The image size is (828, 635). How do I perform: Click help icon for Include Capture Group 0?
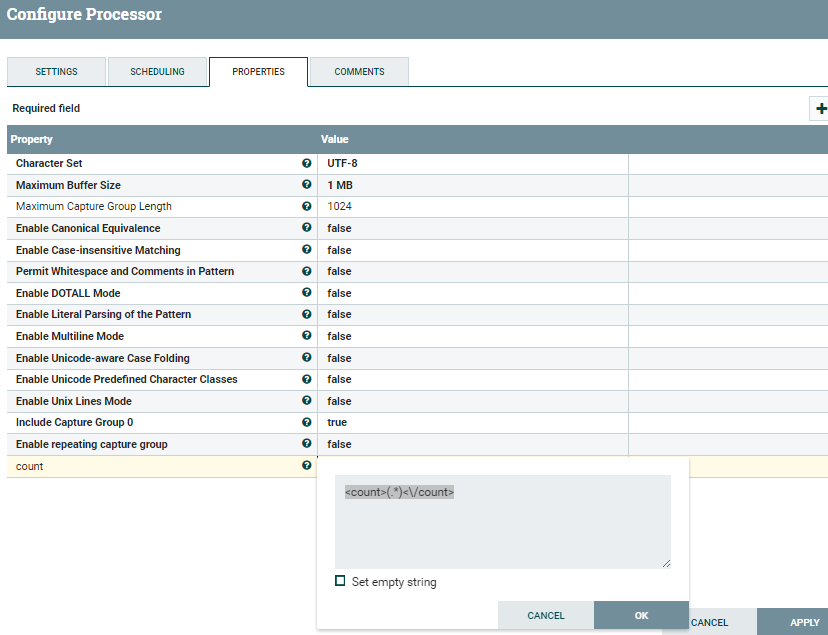307,422
